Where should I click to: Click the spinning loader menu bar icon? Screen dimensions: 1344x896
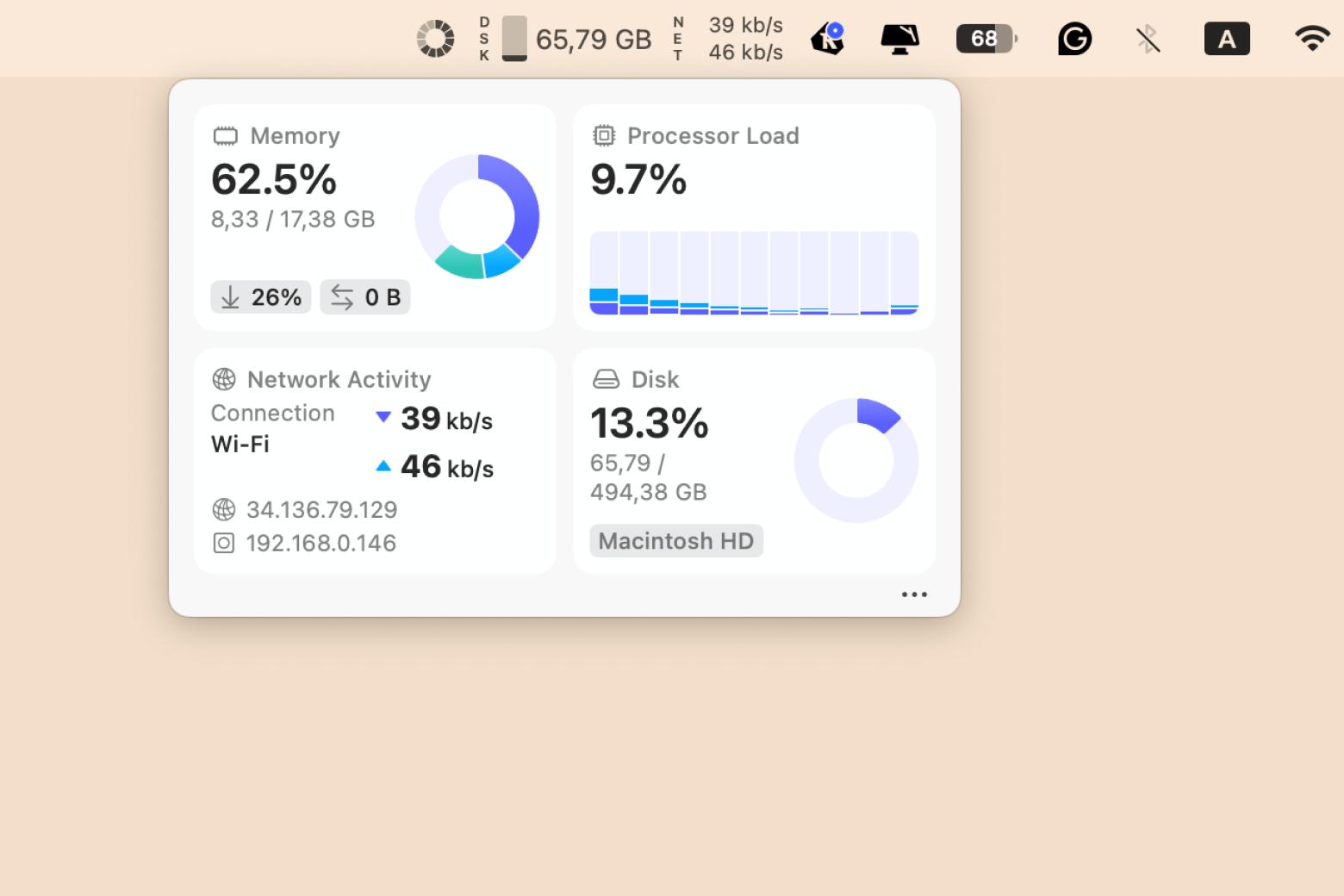435,39
